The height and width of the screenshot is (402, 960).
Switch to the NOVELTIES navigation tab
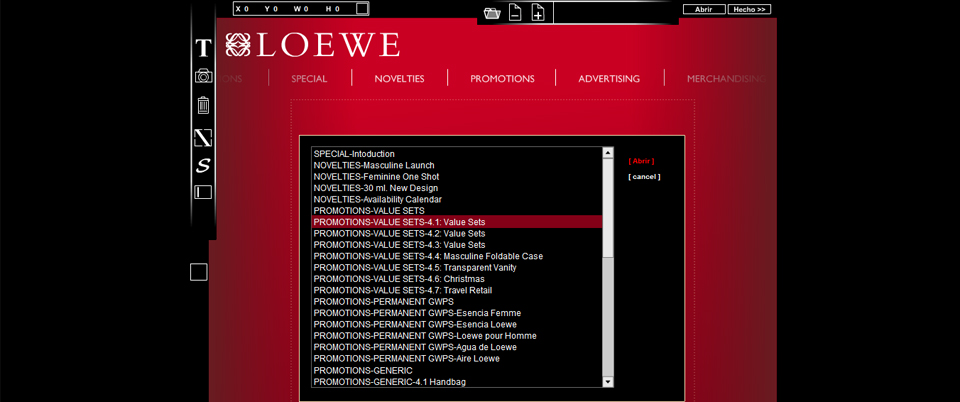pos(399,79)
